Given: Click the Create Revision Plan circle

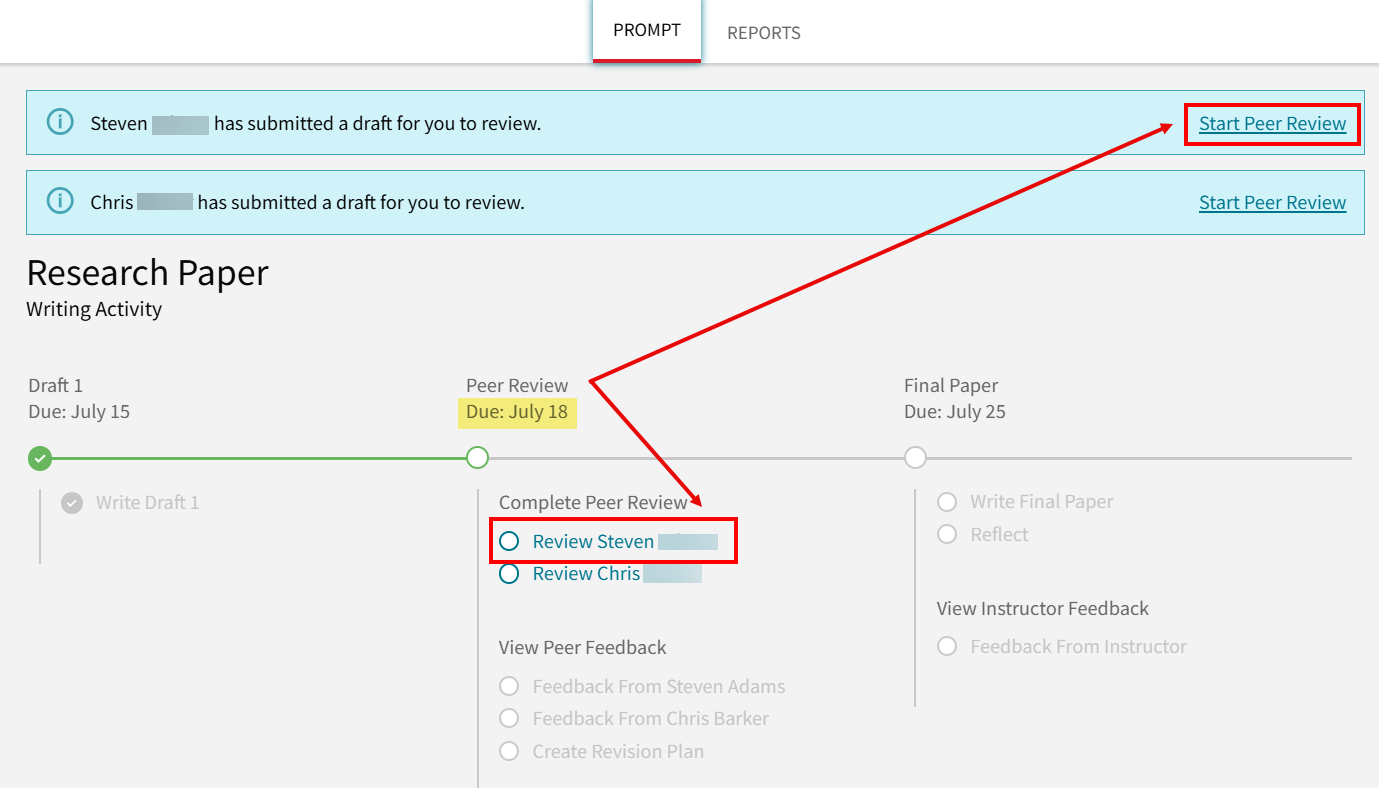Looking at the screenshot, I should tap(509, 751).
